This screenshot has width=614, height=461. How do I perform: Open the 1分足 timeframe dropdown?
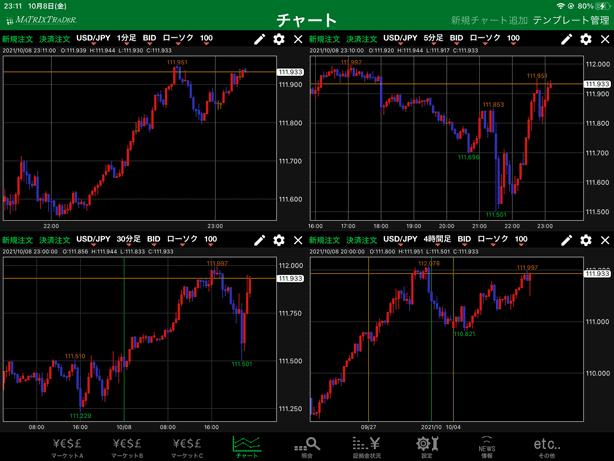click(126, 38)
